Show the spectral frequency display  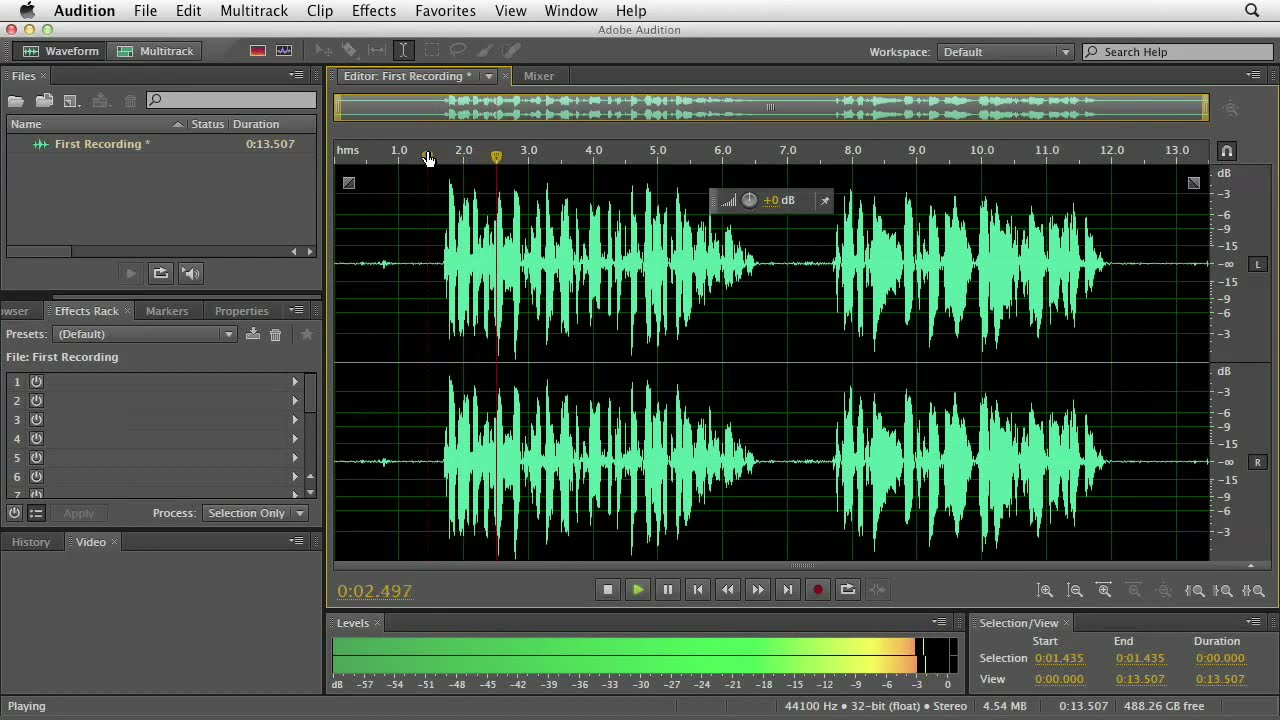257,51
